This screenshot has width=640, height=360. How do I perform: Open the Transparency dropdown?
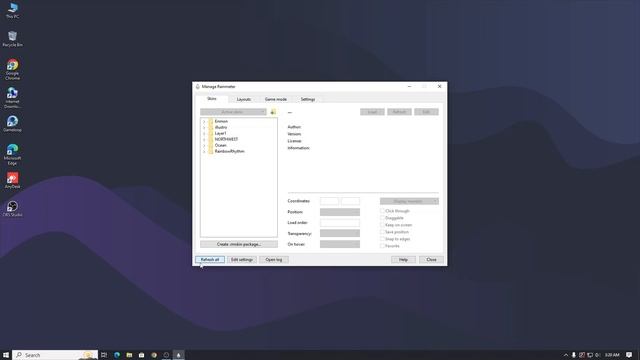(x=340, y=233)
